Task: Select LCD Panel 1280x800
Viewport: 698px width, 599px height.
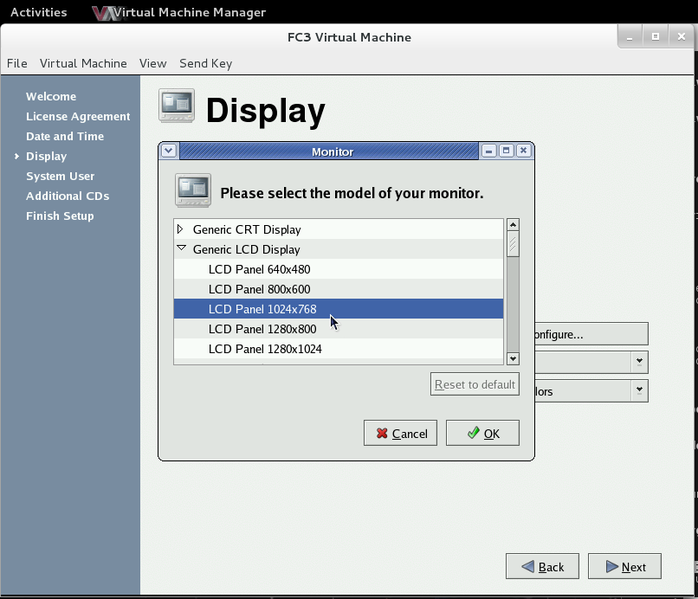Action: tap(338, 329)
